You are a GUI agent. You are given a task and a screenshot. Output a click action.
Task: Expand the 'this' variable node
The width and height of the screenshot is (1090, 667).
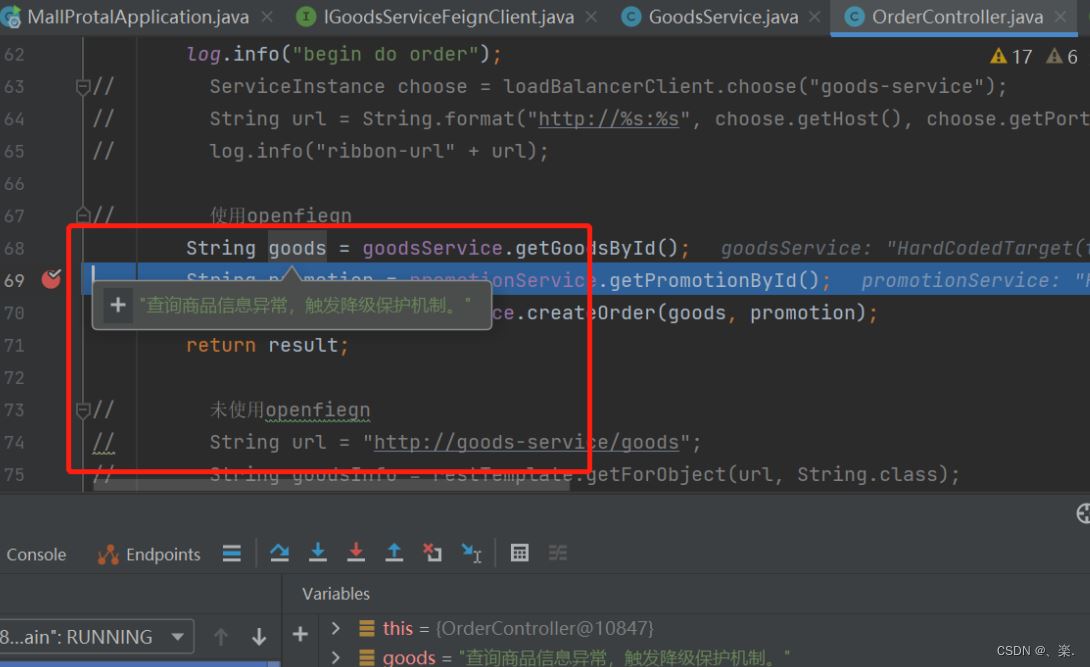(x=336, y=628)
